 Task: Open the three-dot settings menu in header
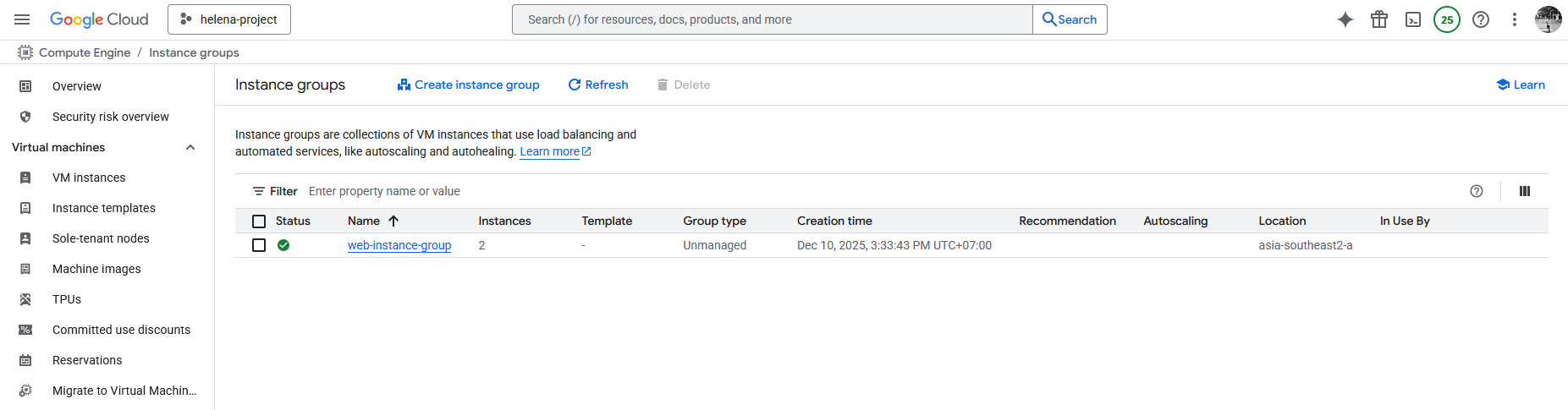point(1514,19)
